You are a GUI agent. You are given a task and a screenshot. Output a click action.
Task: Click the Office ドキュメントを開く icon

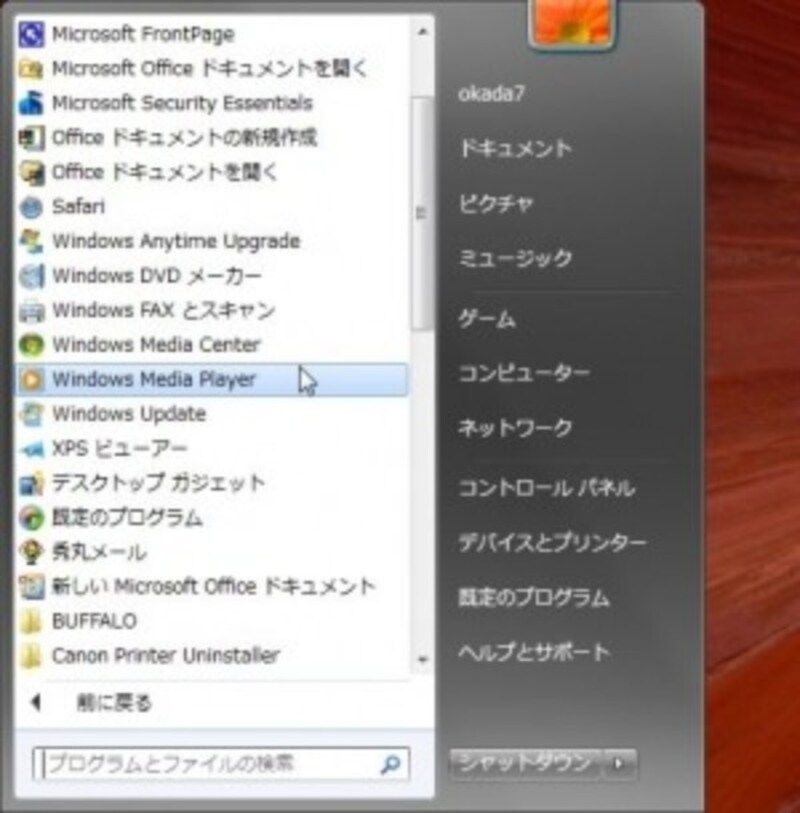[x=31, y=172]
